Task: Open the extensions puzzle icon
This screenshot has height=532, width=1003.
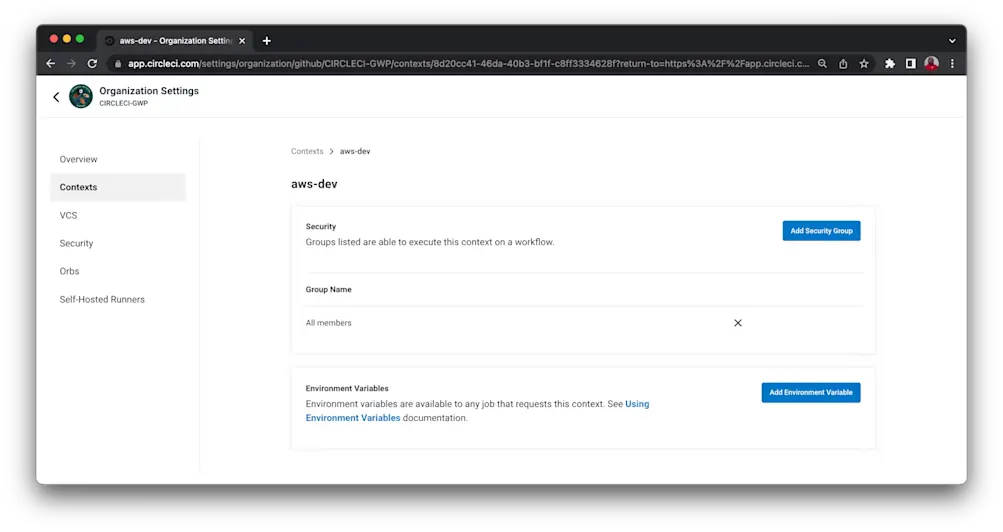Action: [890, 64]
